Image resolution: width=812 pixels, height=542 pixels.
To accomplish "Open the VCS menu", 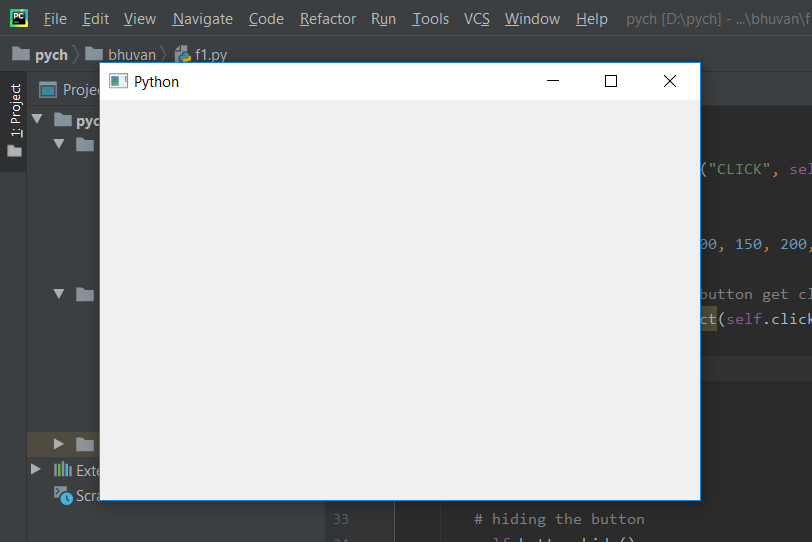I will [x=476, y=19].
